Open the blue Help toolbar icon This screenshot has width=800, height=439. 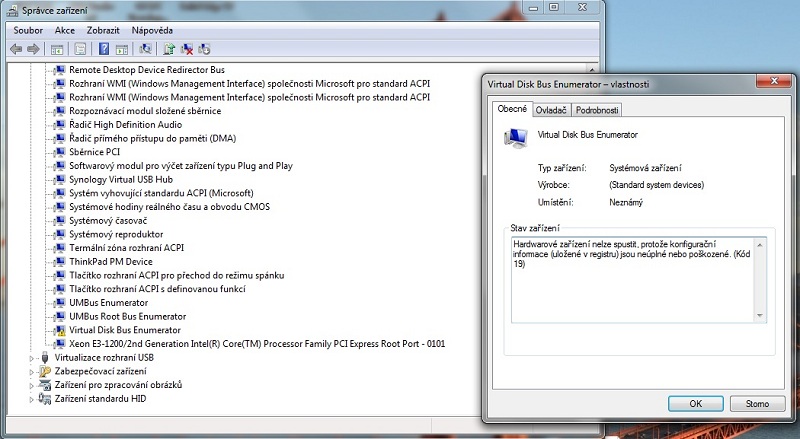[103, 48]
